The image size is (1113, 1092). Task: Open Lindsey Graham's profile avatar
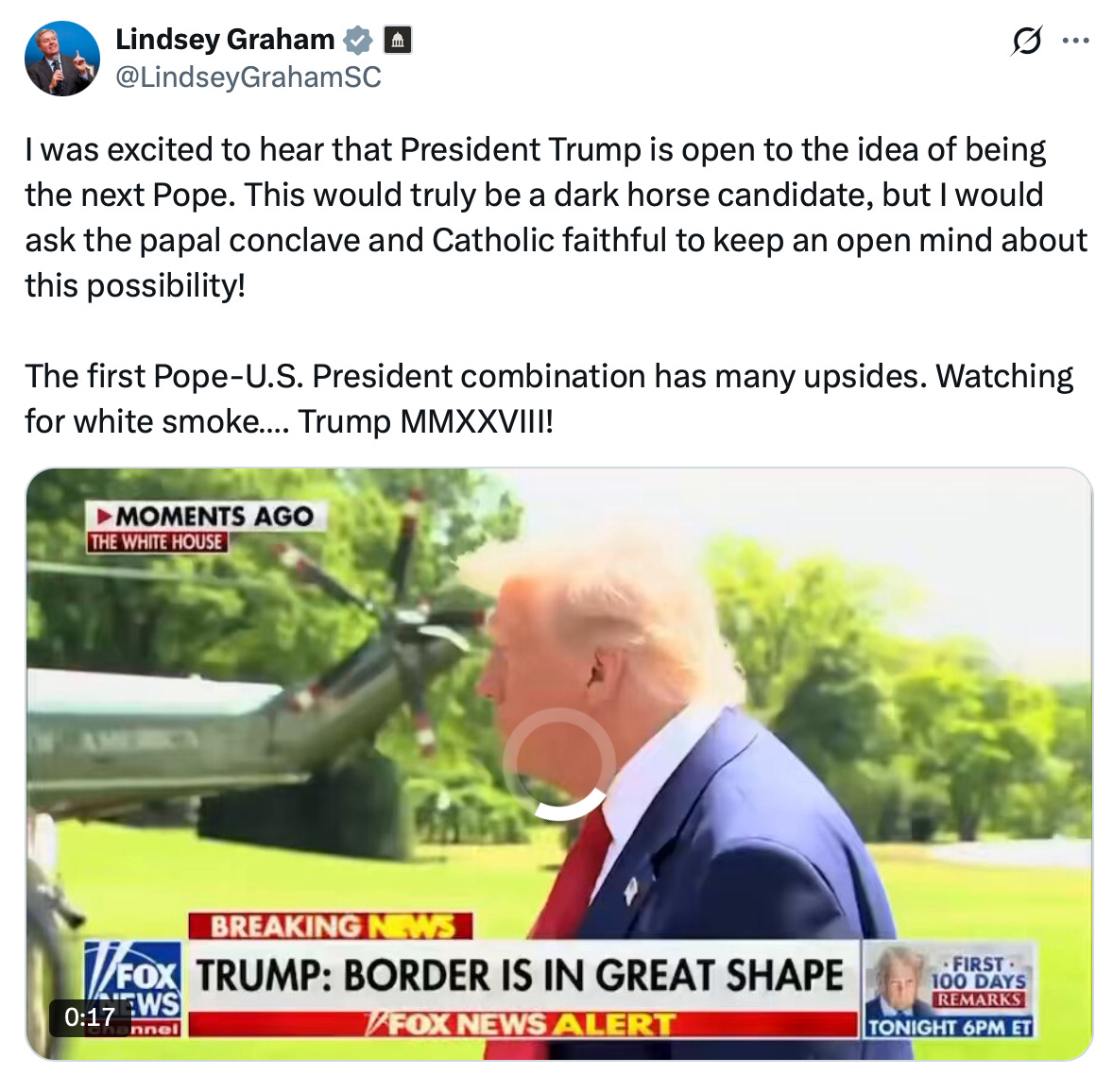(x=61, y=59)
